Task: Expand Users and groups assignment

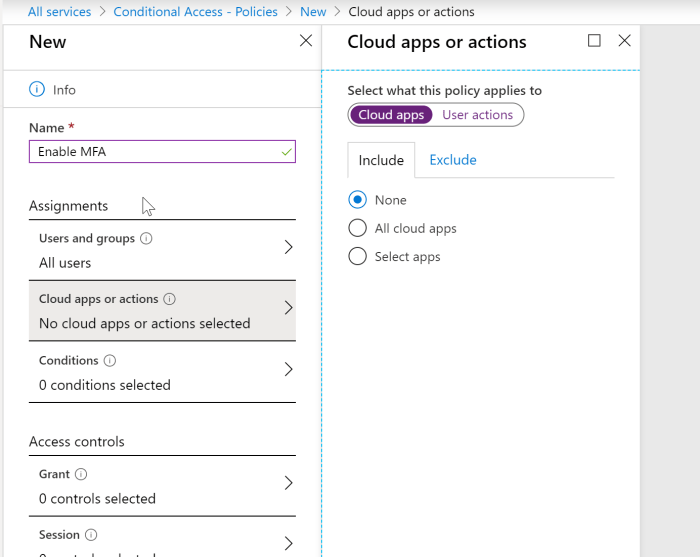Action: [288, 248]
